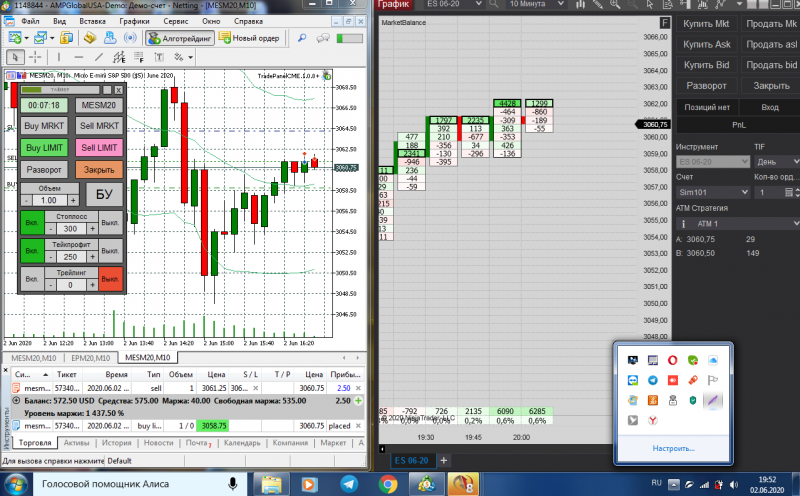Switch to the EPM20,M10 chart tab
Image resolution: width=800 pixels, height=496 pixels.
click(x=91, y=358)
